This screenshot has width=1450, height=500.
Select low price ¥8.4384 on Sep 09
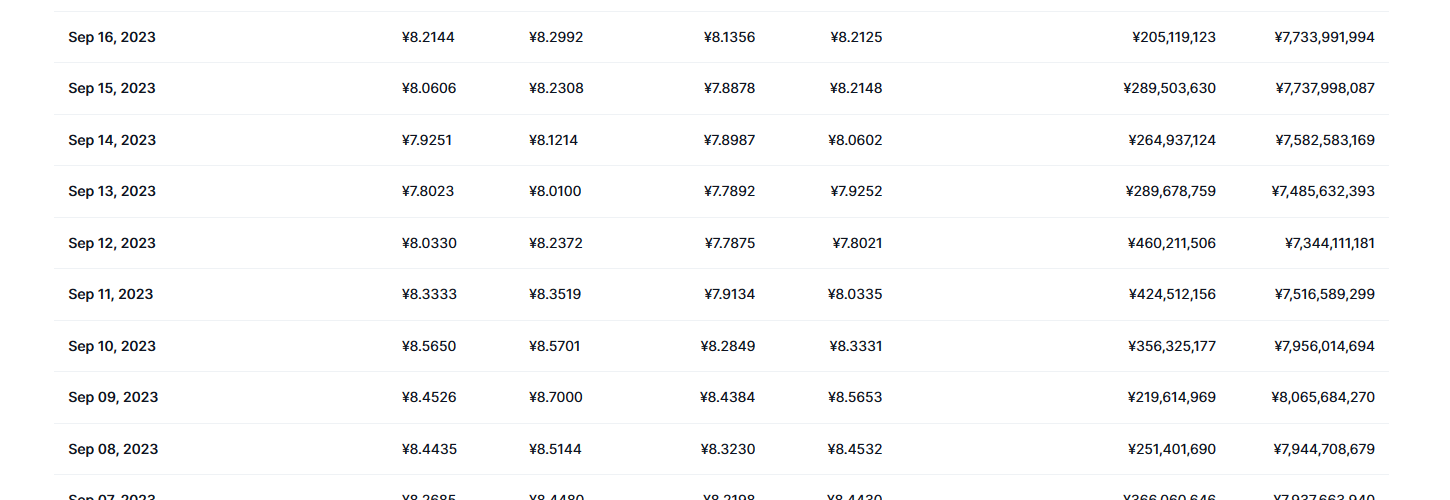(728, 397)
